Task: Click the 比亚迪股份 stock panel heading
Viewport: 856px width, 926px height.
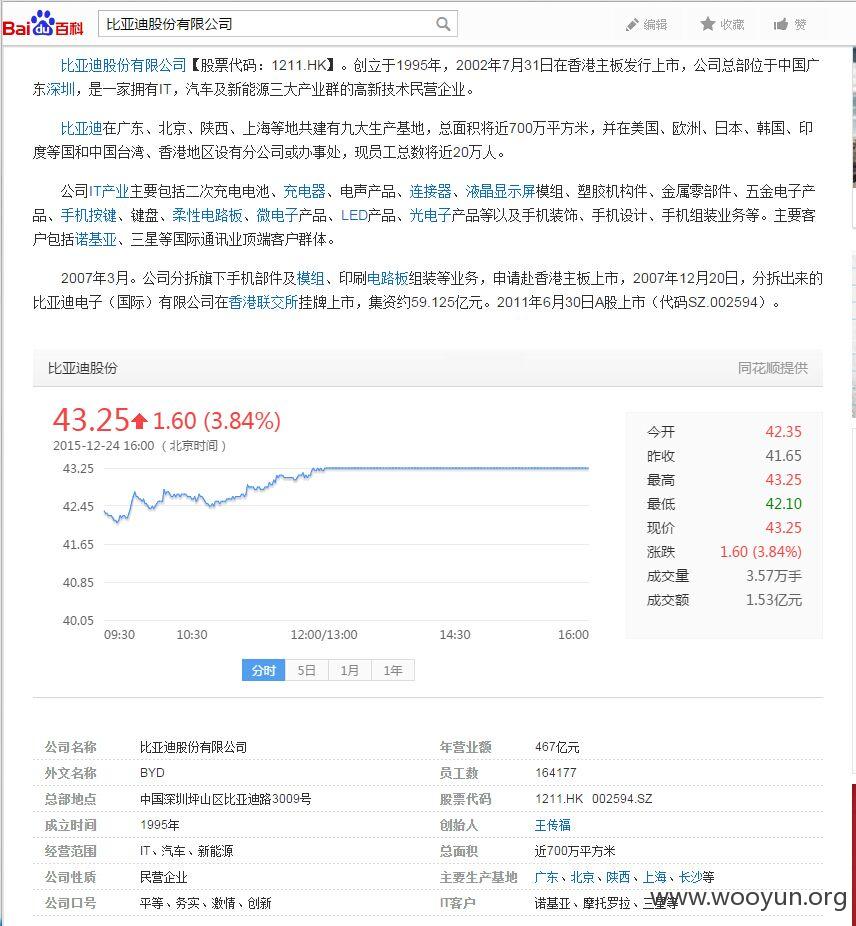Action: [x=83, y=368]
